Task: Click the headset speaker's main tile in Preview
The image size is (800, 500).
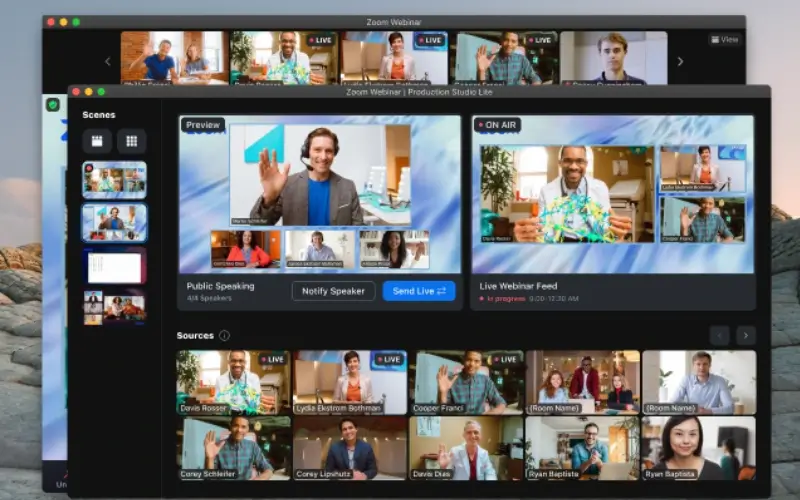Action: 320,175
